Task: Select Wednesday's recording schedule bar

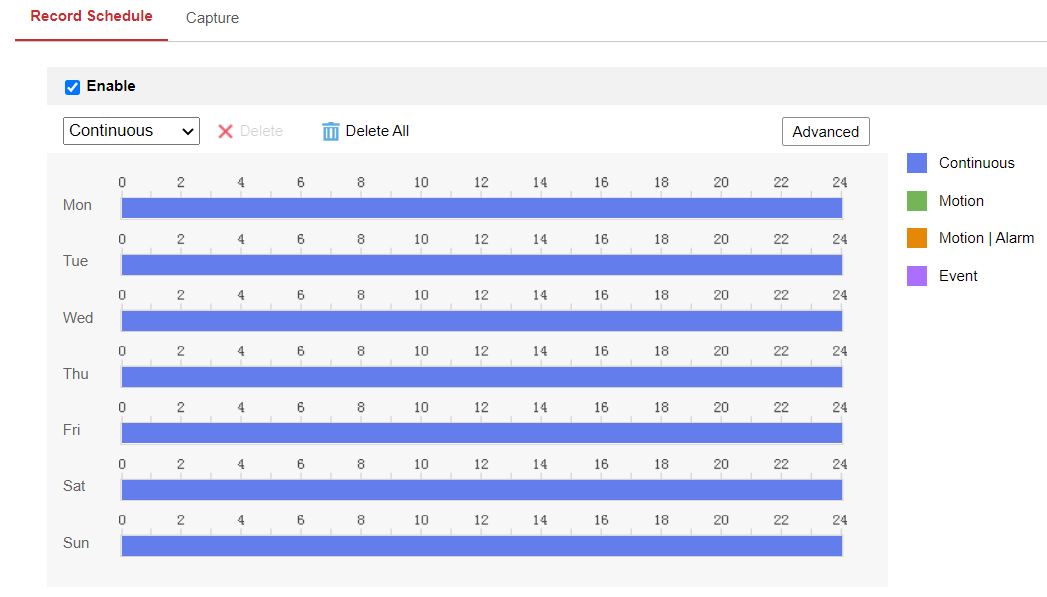Action: tap(481, 320)
